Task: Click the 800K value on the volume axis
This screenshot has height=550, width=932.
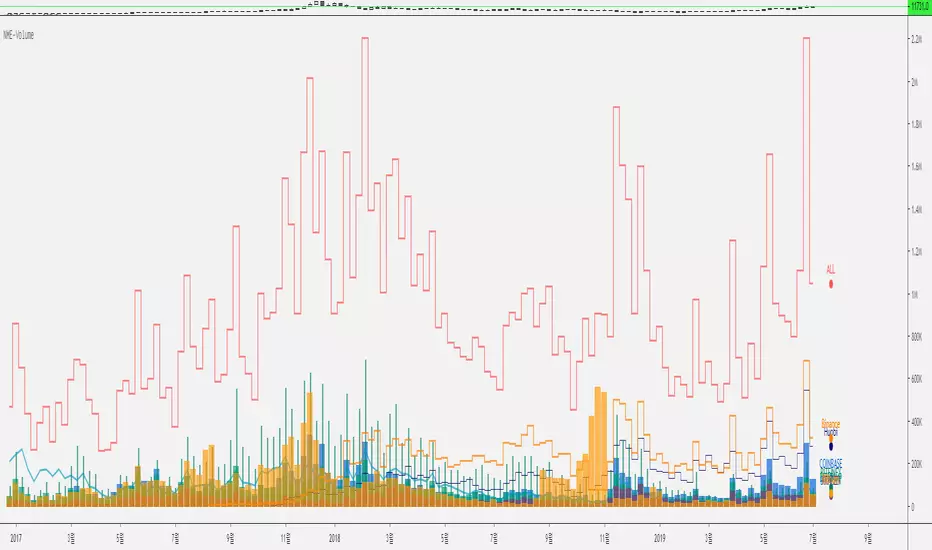Action: click(x=916, y=337)
